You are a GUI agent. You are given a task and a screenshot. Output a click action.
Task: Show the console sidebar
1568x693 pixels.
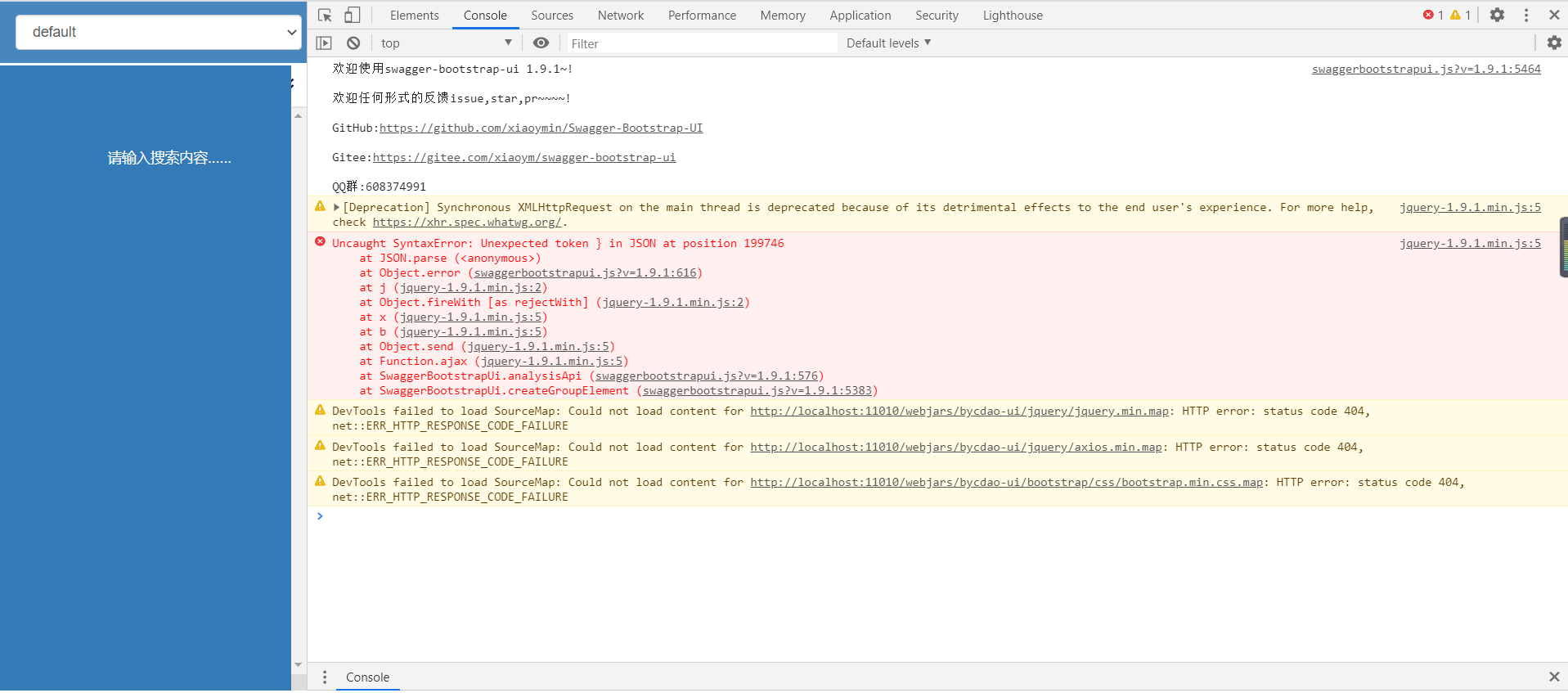click(x=324, y=43)
